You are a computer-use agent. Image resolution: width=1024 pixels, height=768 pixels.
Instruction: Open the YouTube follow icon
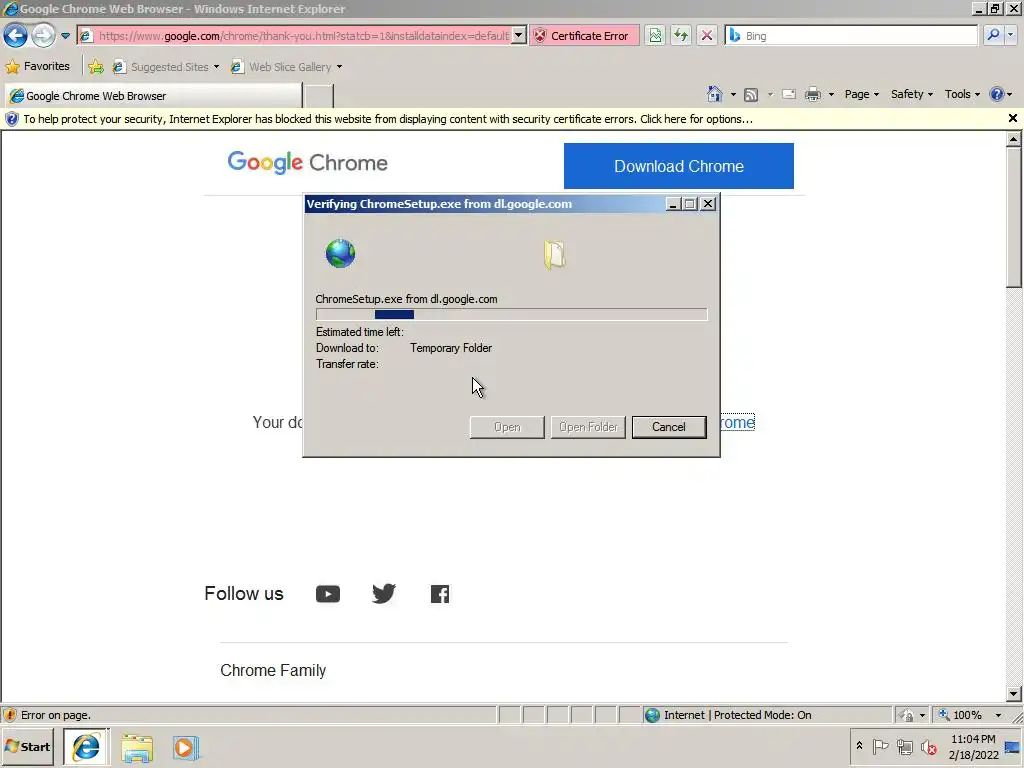pos(328,594)
